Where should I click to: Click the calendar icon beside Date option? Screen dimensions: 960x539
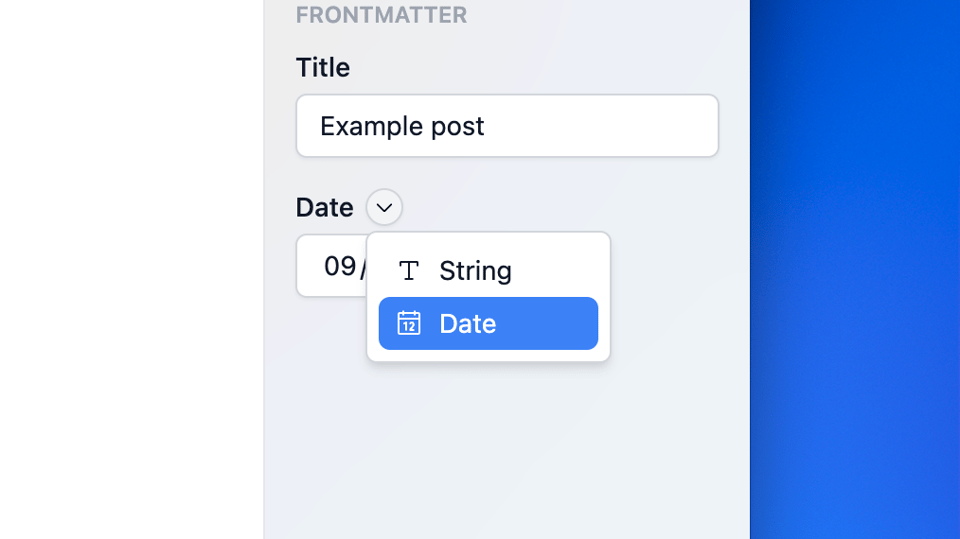pos(408,323)
